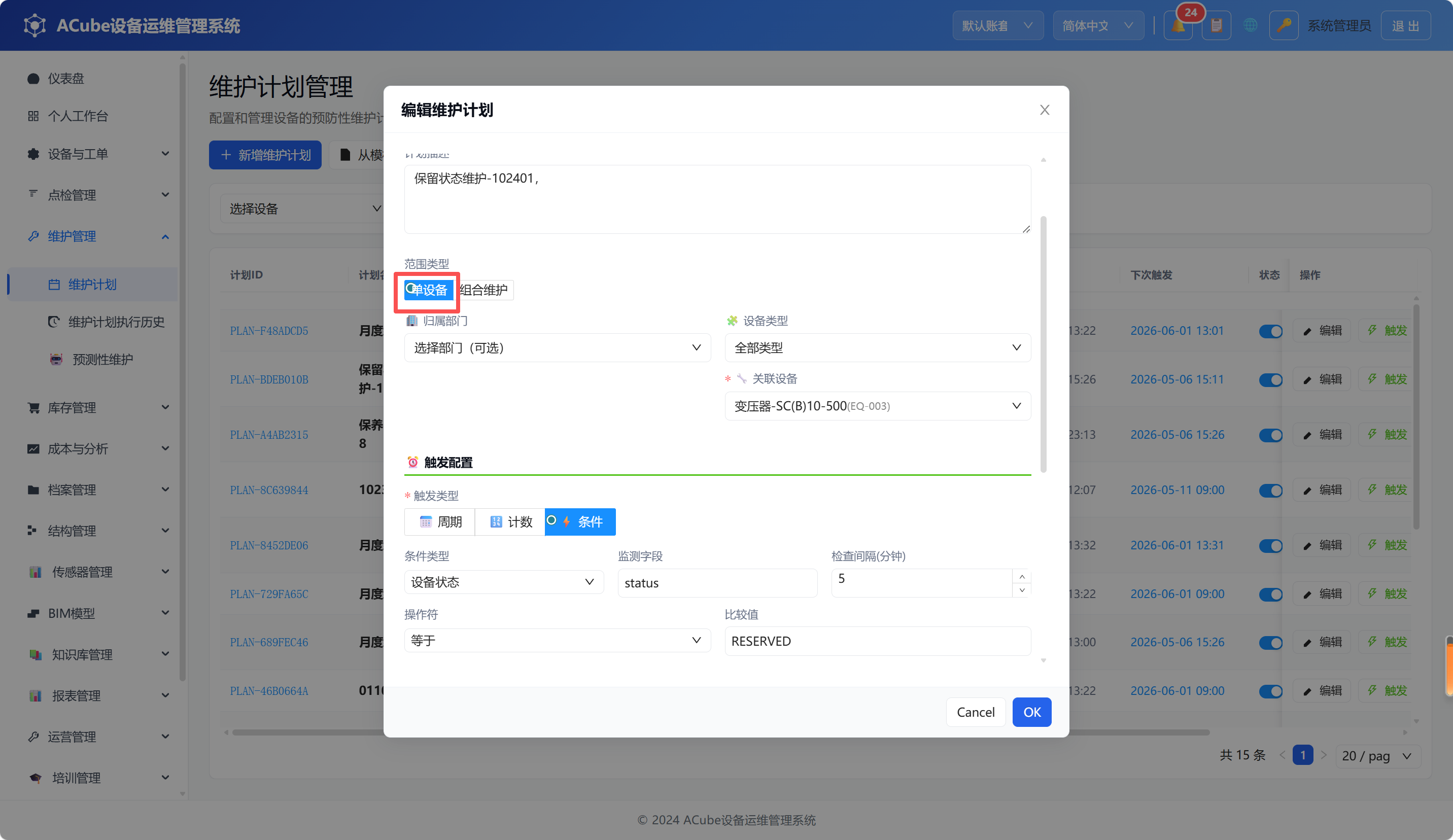
Task: Toggle status switch for PLAN-8C639844
Action: (1270, 490)
